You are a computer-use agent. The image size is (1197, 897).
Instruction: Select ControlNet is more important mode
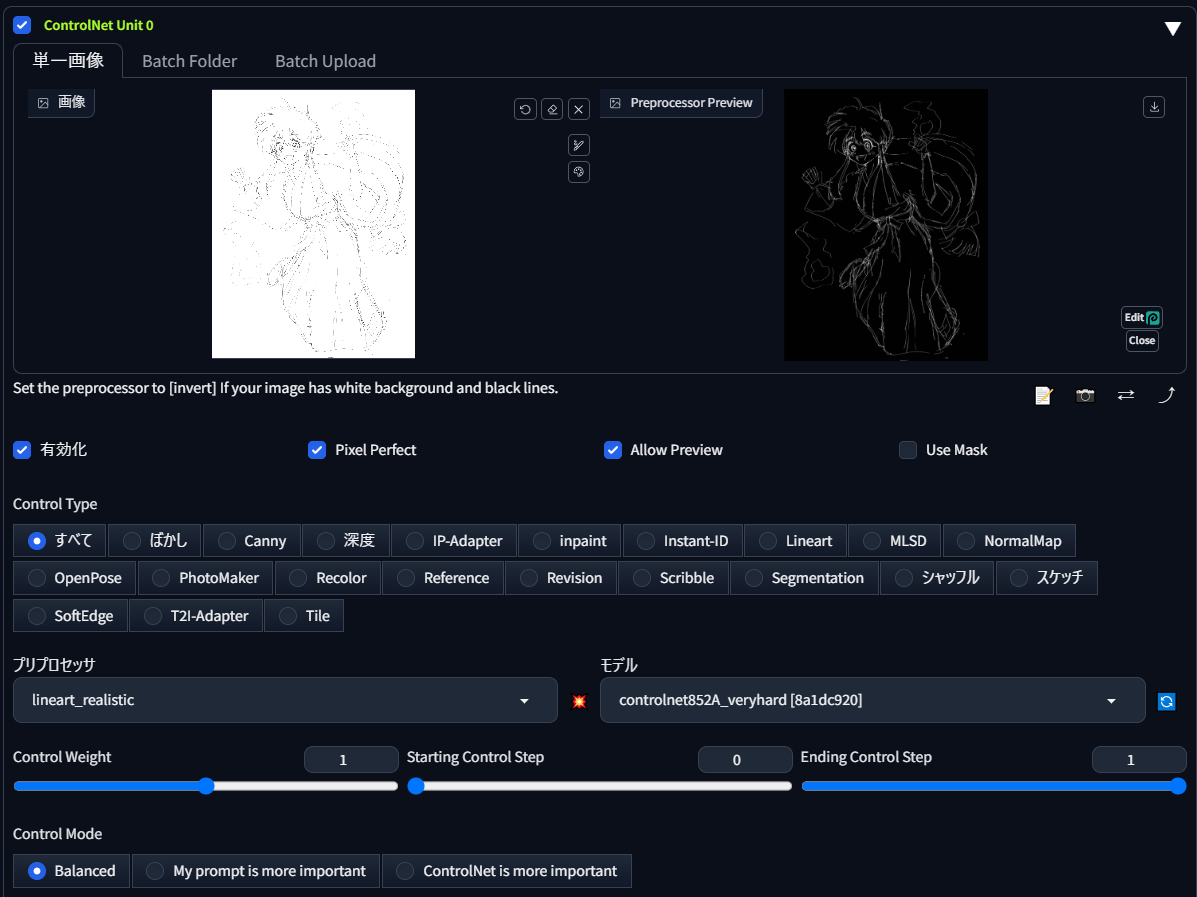pos(507,871)
